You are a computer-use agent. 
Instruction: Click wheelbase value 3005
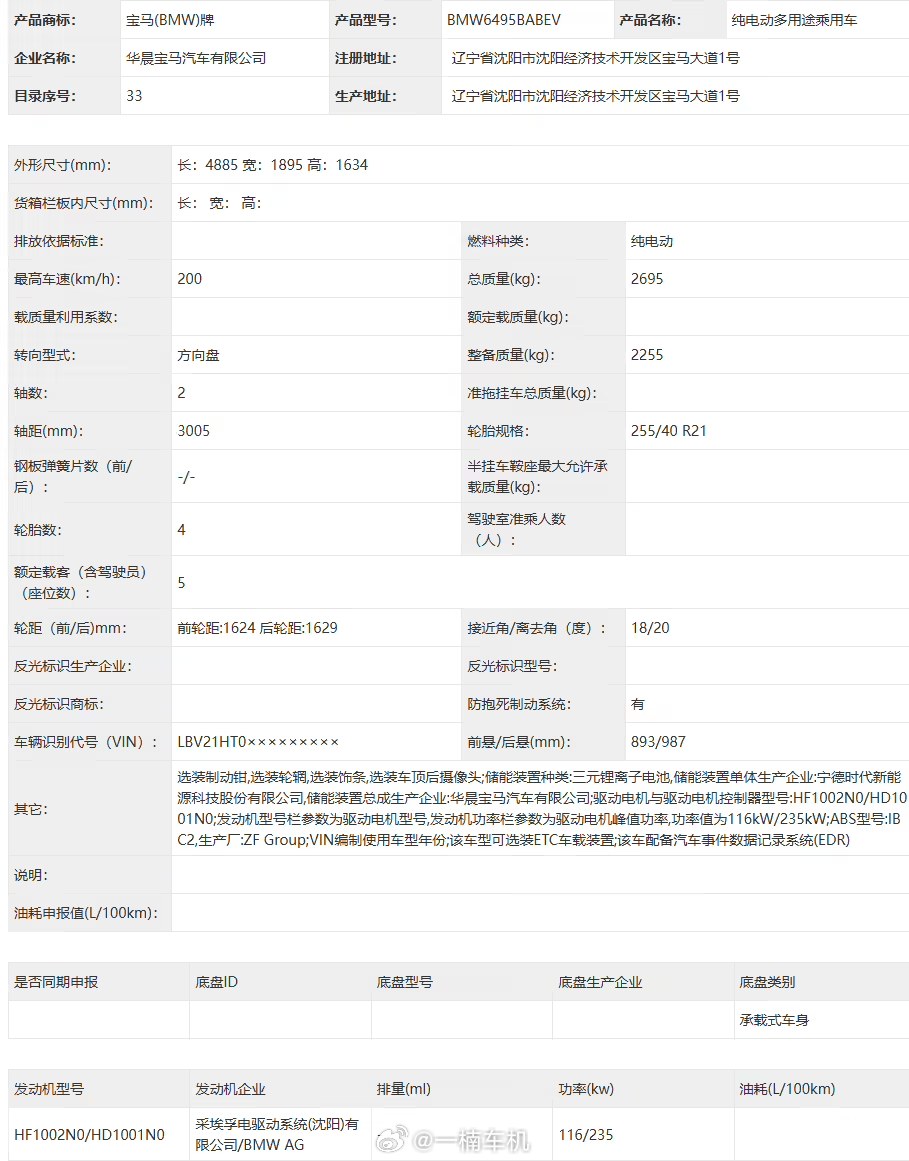[193, 430]
